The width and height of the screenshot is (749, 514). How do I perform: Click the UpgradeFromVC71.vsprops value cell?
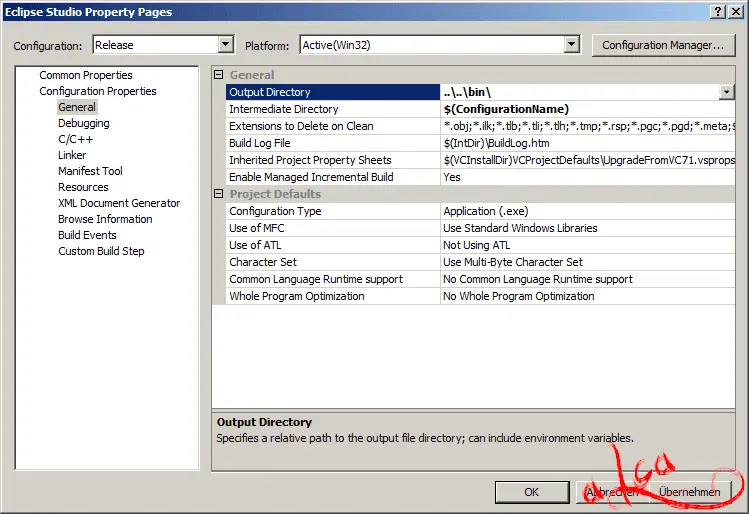coord(588,160)
